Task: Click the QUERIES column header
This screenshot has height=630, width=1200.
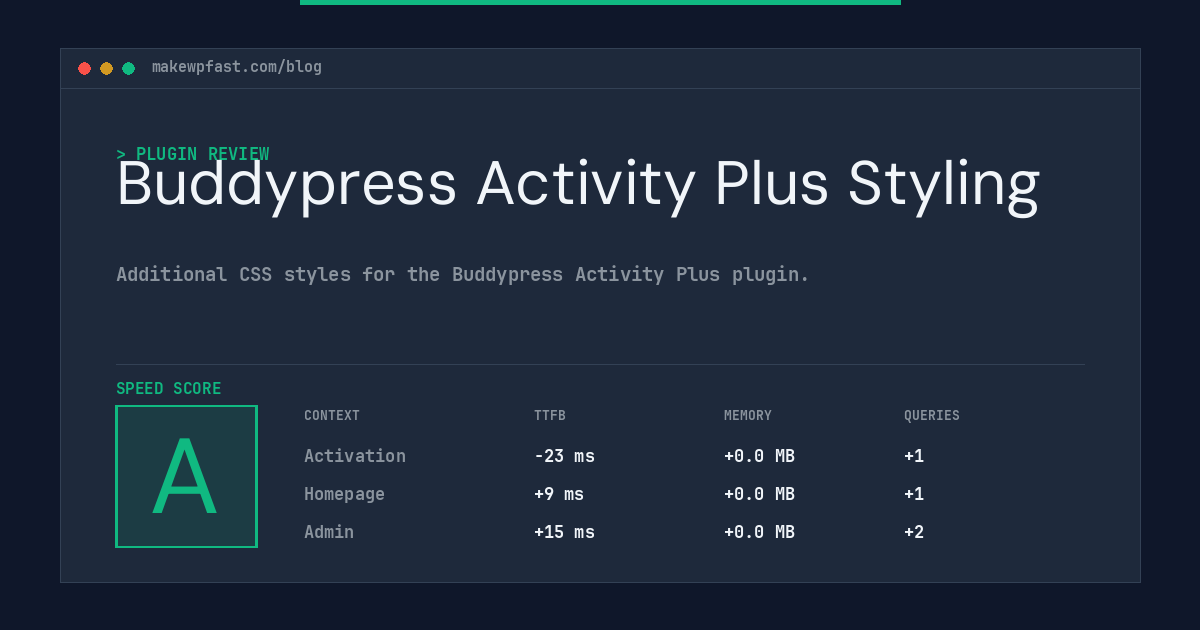Action: pyautogui.click(x=932, y=415)
